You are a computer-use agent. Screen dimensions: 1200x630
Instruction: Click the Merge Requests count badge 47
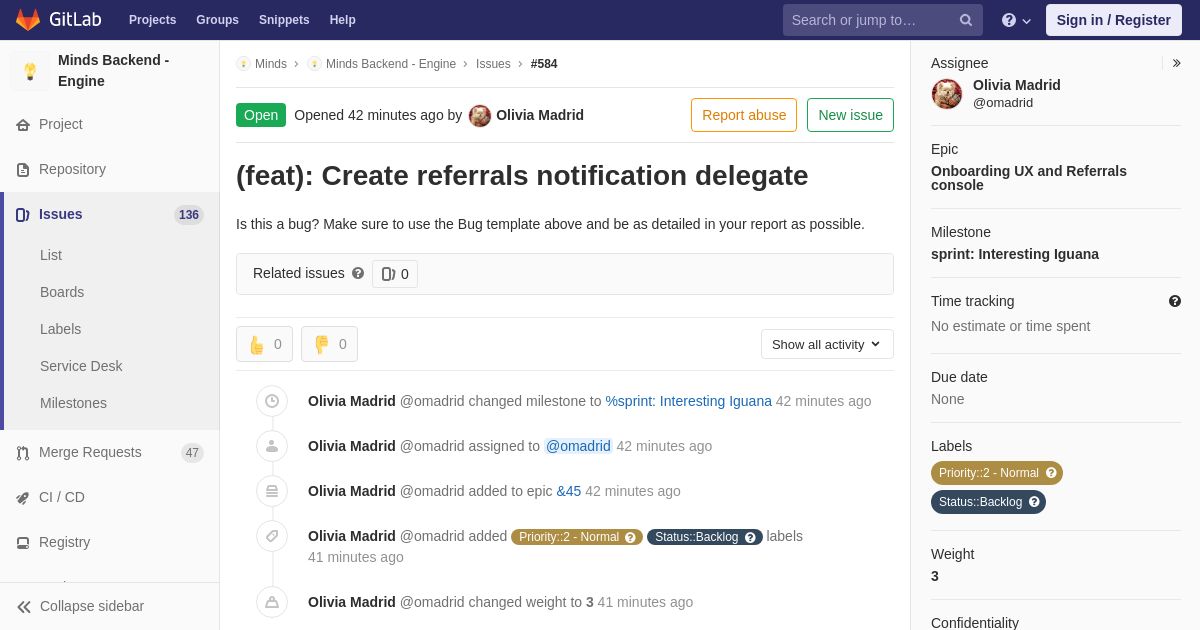192,453
